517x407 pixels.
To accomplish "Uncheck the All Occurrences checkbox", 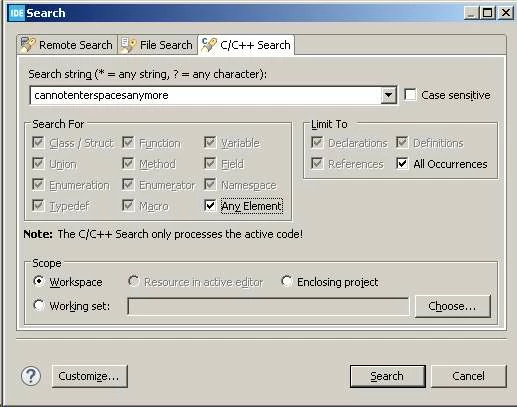I will pos(402,163).
